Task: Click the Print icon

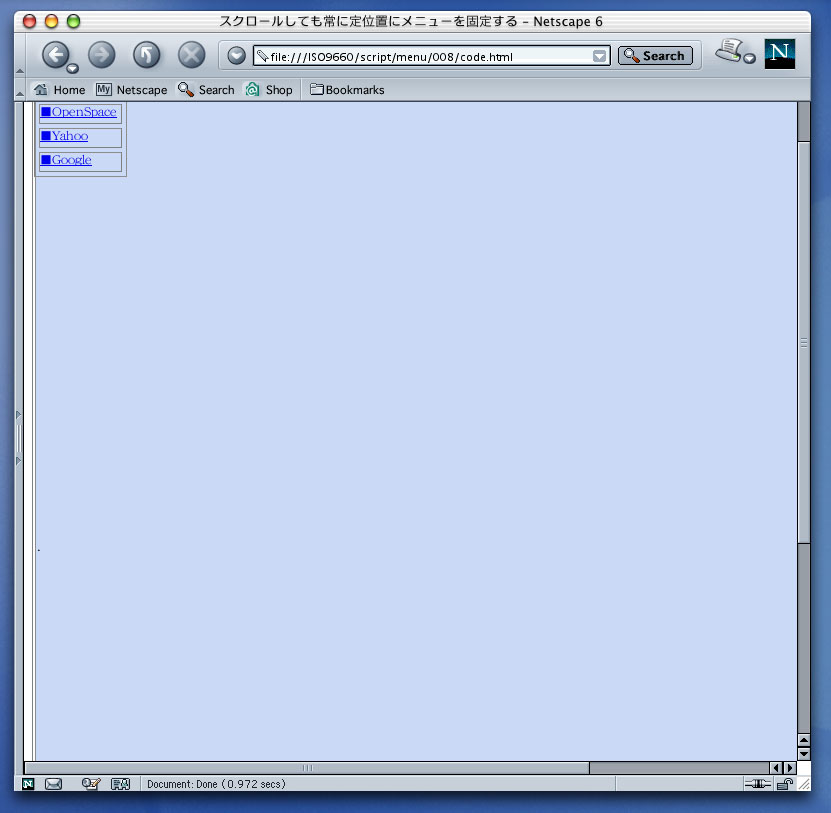Action: [729, 50]
